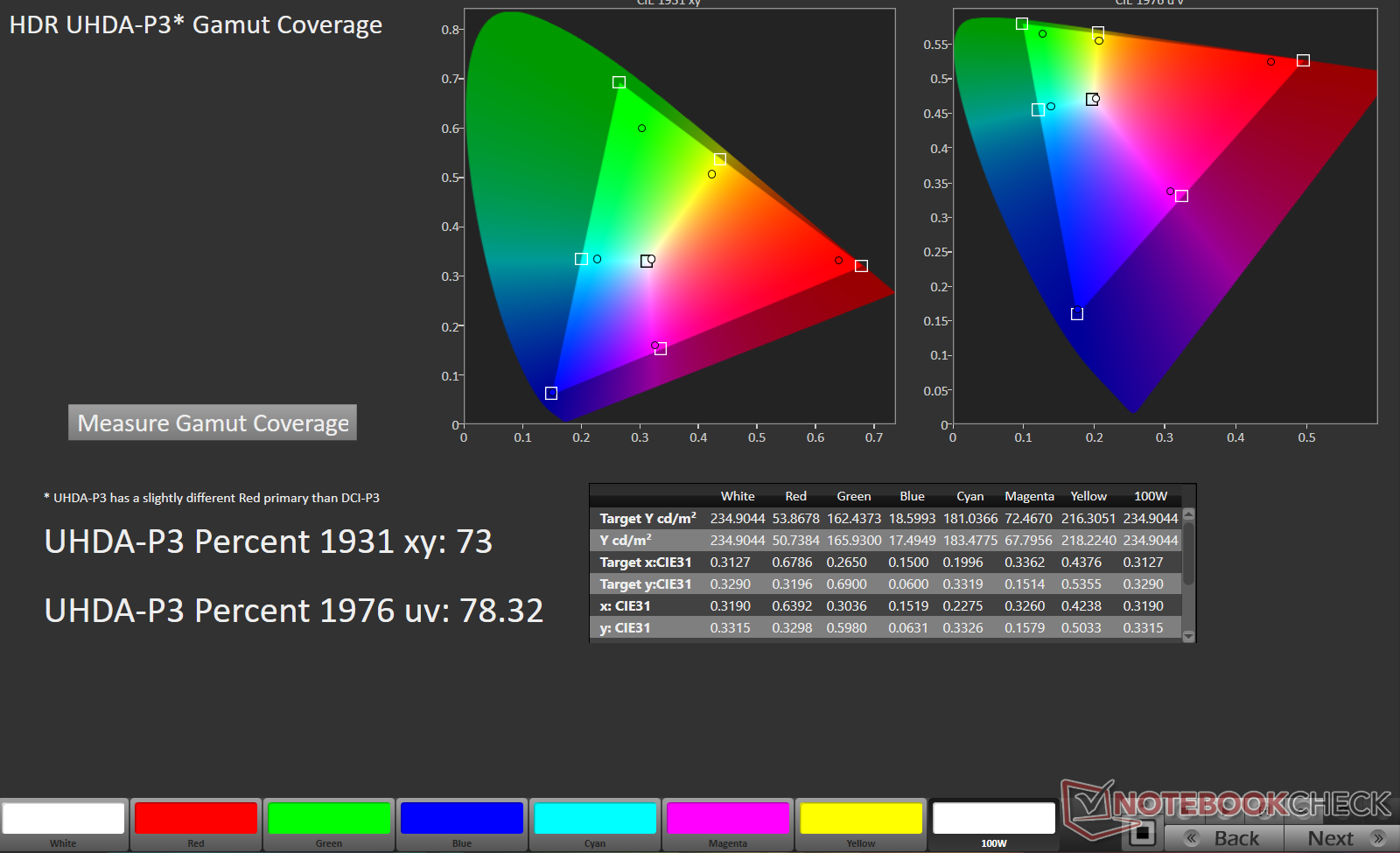Click the Magenta column header in table
Screen dimensions: 1400x853
click(1029, 496)
